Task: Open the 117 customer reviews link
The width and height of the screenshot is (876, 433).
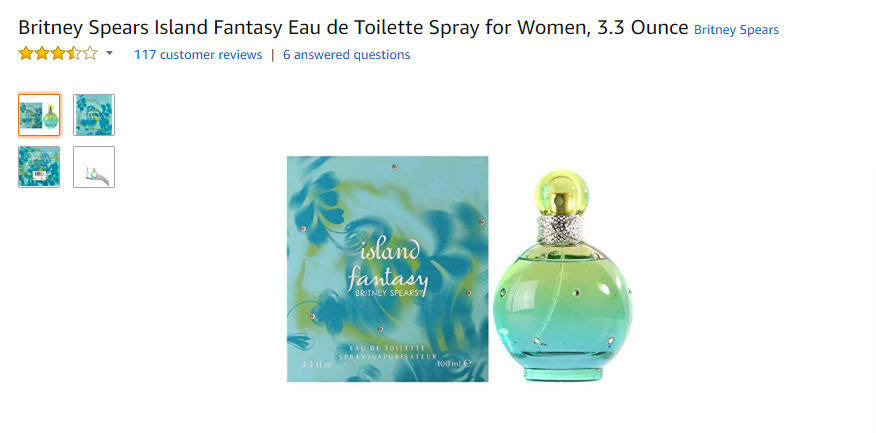Action: [x=198, y=55]
